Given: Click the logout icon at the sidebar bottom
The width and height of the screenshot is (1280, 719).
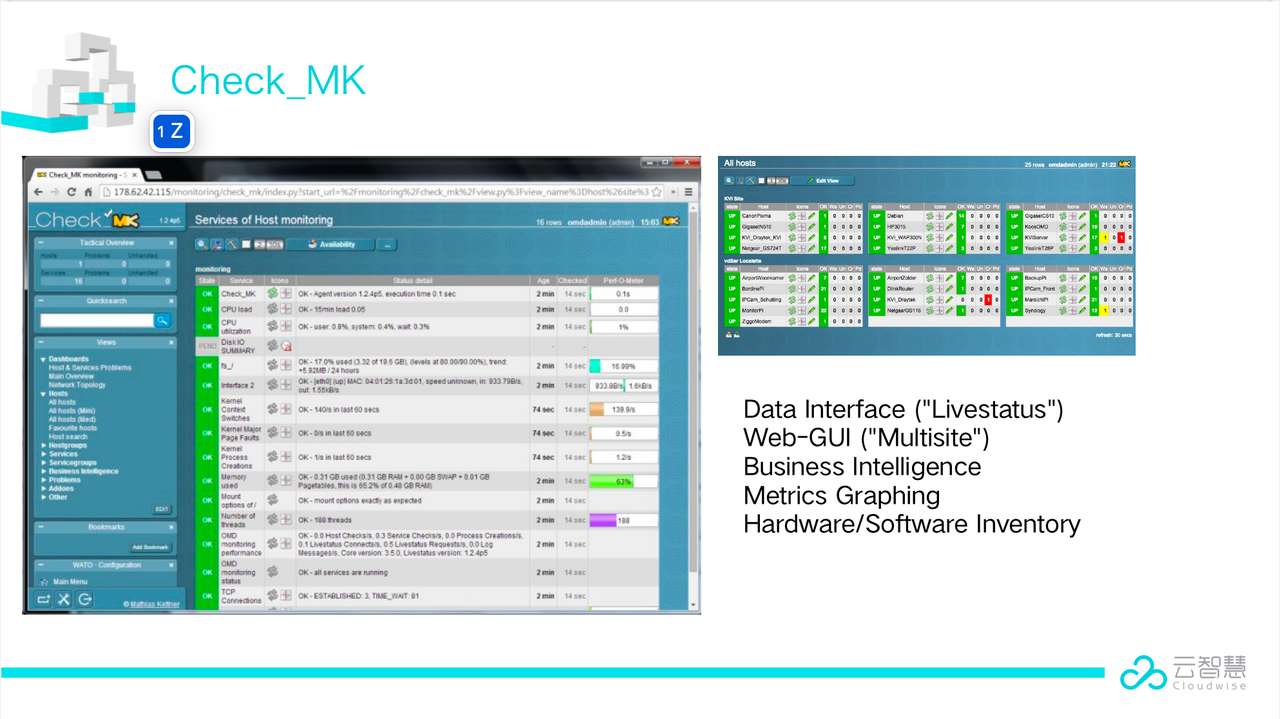Looking at the screenshot, I should click(x=85, y=599).
